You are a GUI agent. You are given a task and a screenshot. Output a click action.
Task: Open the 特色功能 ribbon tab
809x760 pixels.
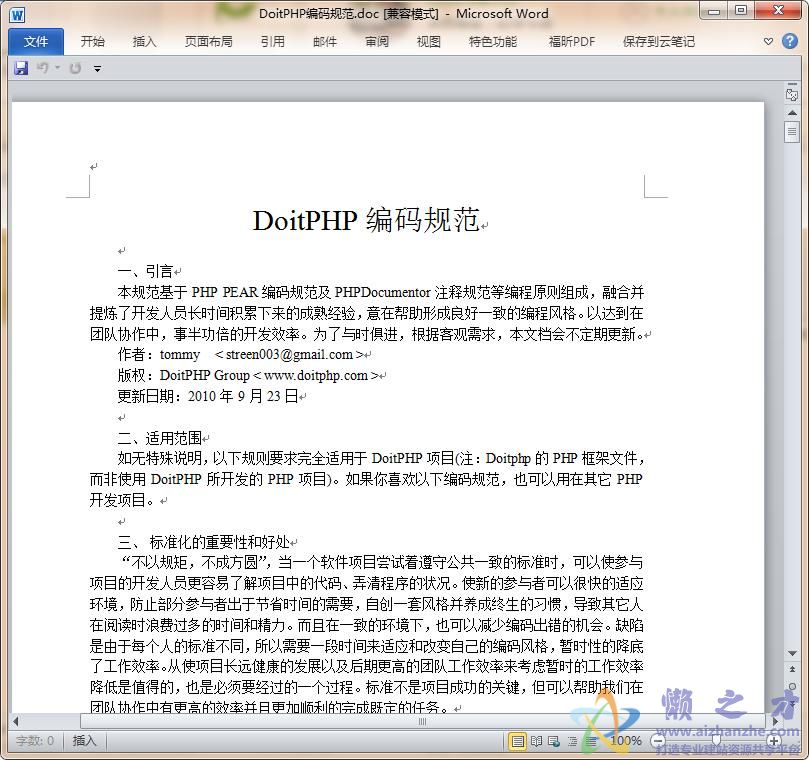493,41
